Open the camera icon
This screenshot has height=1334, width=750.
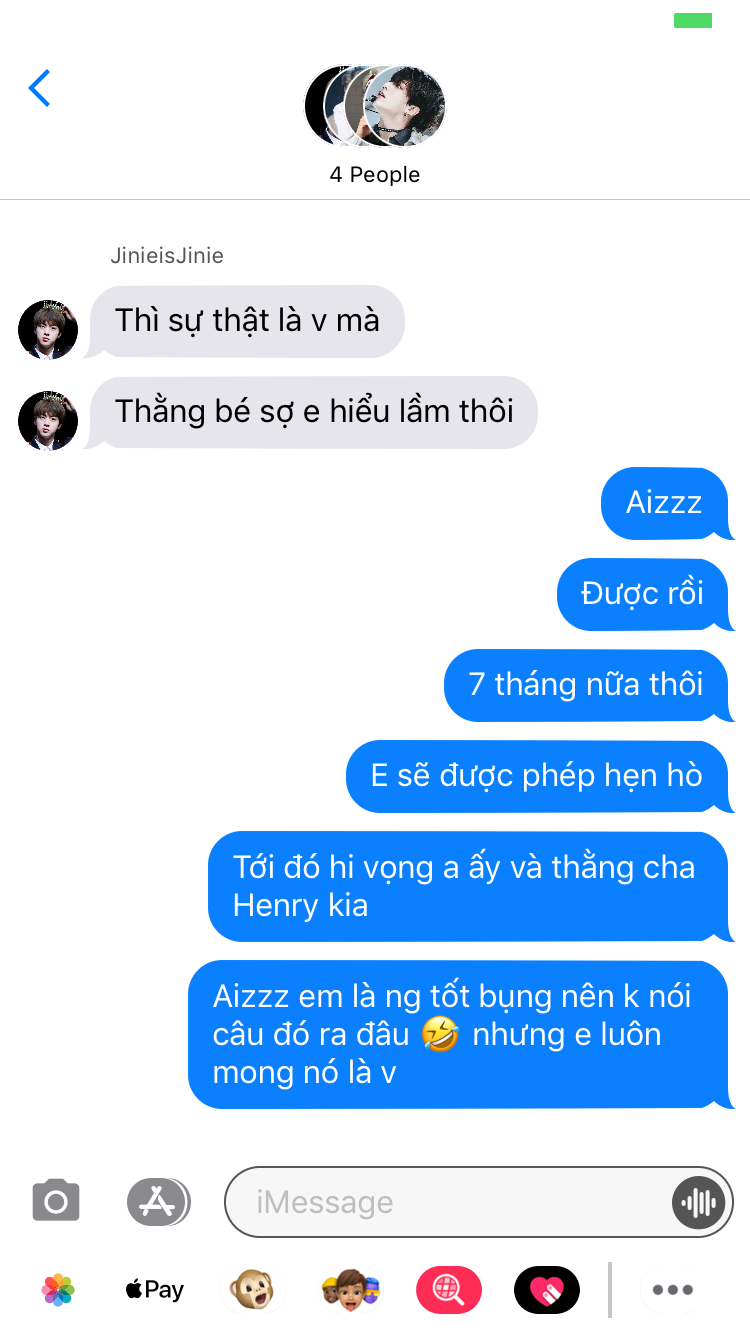(56, 1201)
